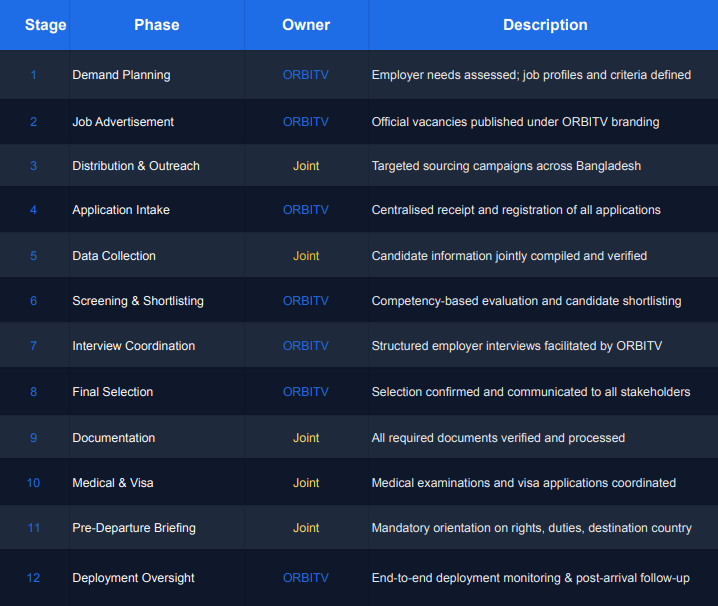Image resolution: width=718 pixels, height=606 pixels.
Task: Select stage number 11 cell
Action: 33,528
